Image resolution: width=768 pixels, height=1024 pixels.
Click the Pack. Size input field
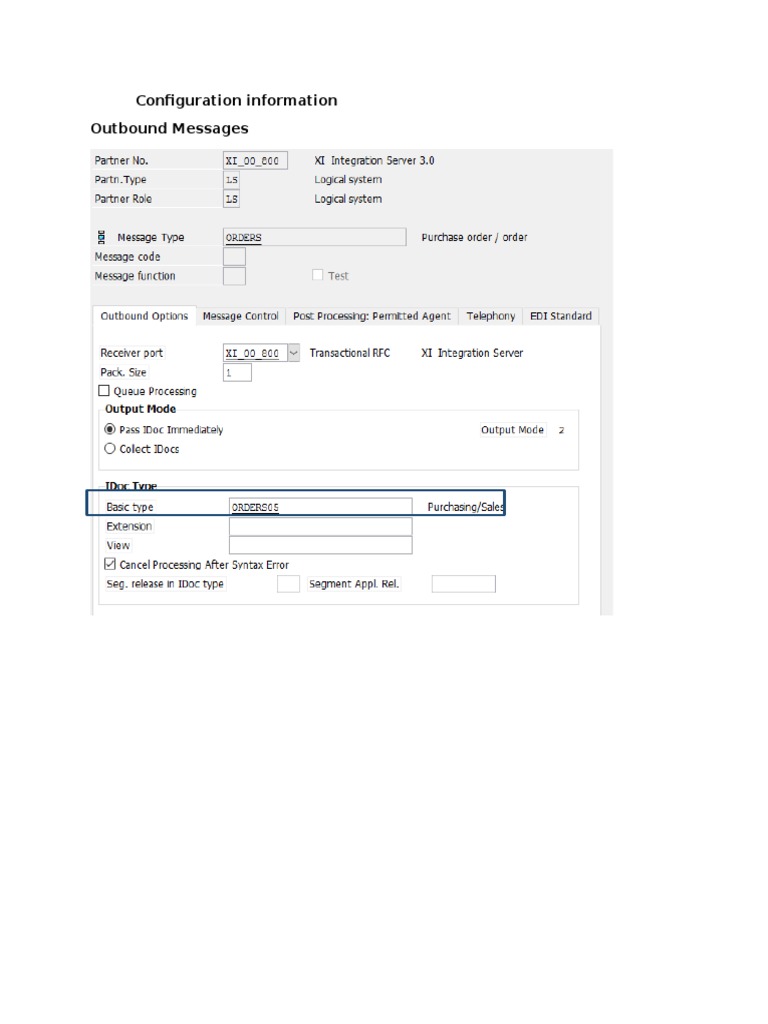pyautogui.click(x=237, y=372)
